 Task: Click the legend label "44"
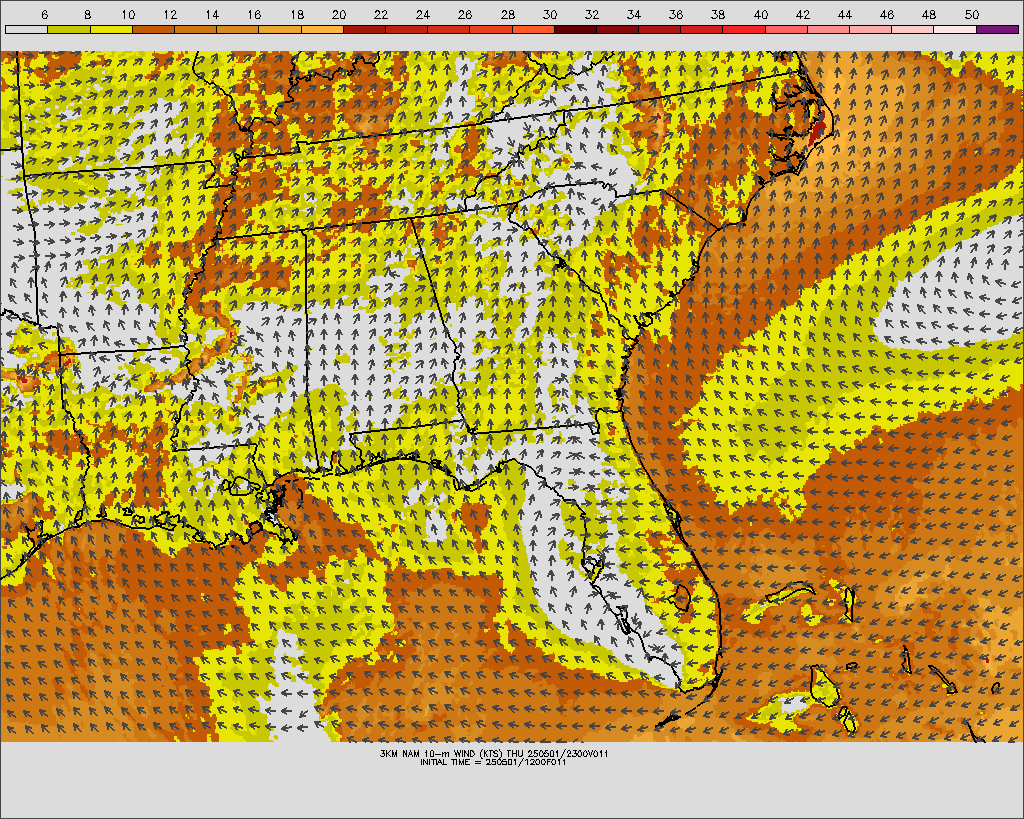click(845, 14)
